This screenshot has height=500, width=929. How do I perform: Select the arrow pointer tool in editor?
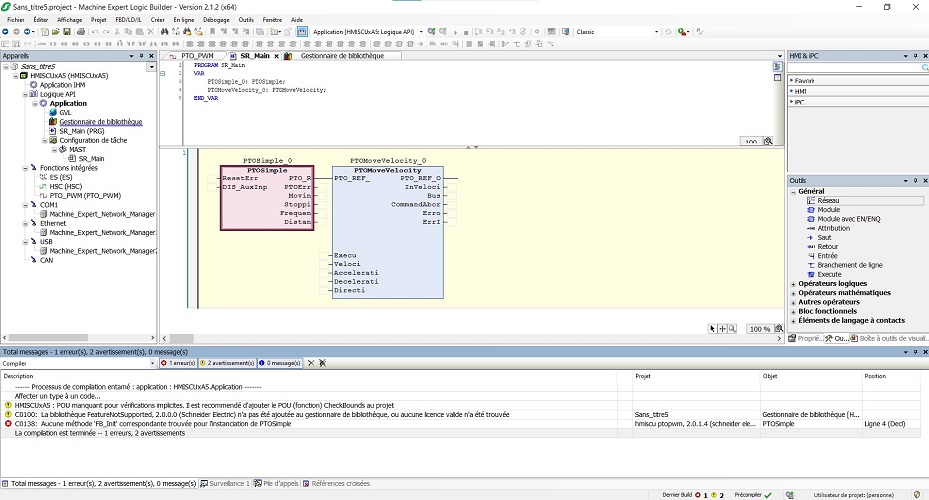(x=713, y=328)
